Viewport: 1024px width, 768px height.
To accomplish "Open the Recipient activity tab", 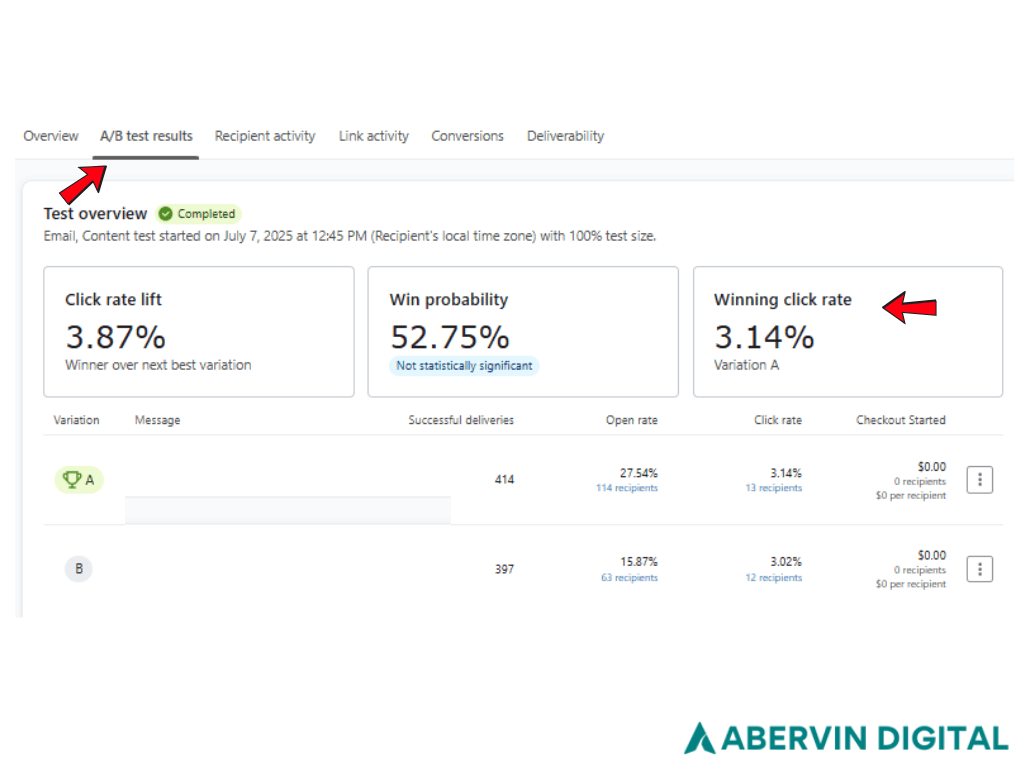I will [x=265, y=136].
